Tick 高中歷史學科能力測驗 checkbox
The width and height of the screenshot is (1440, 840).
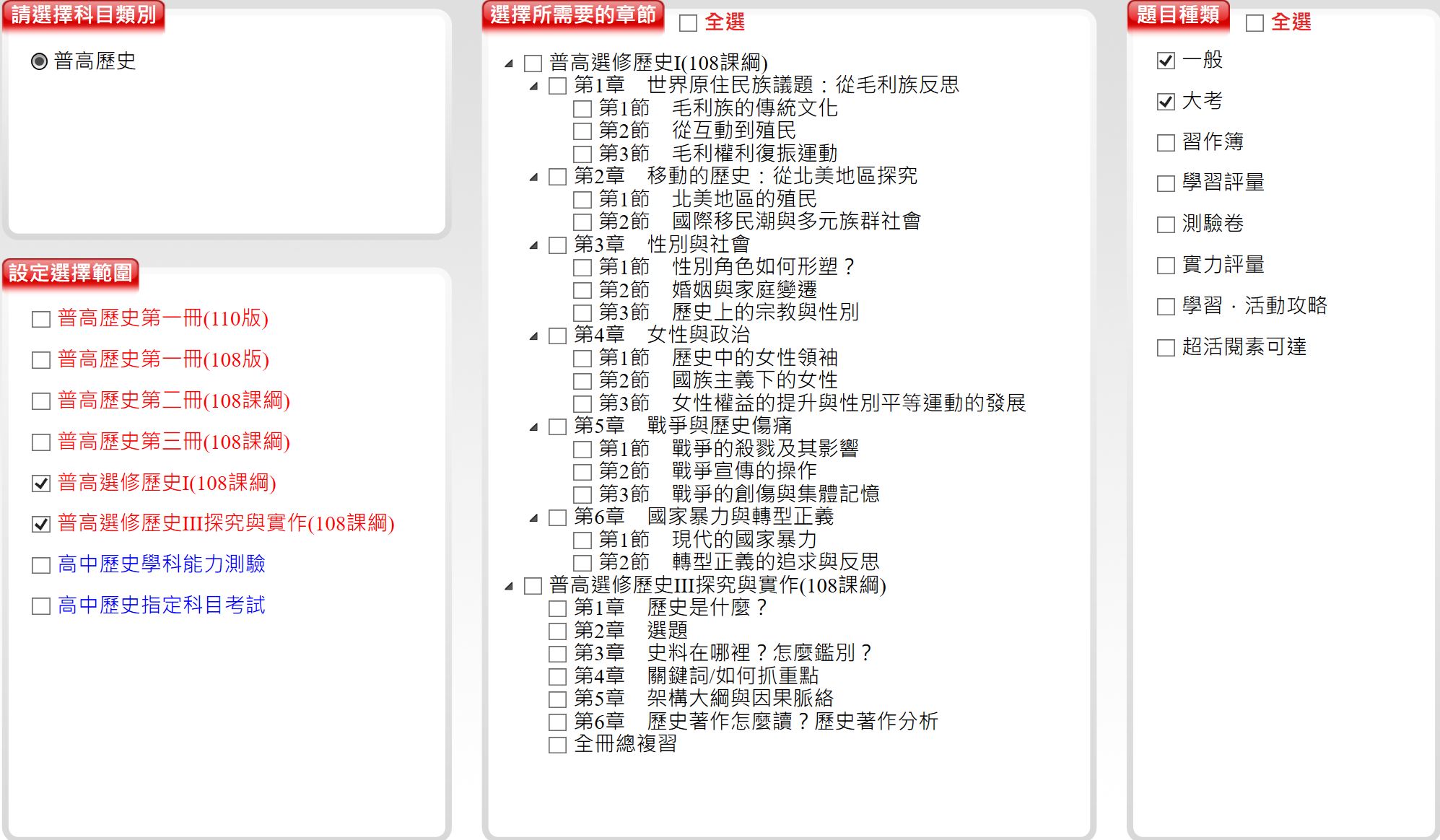click(41, 565)
